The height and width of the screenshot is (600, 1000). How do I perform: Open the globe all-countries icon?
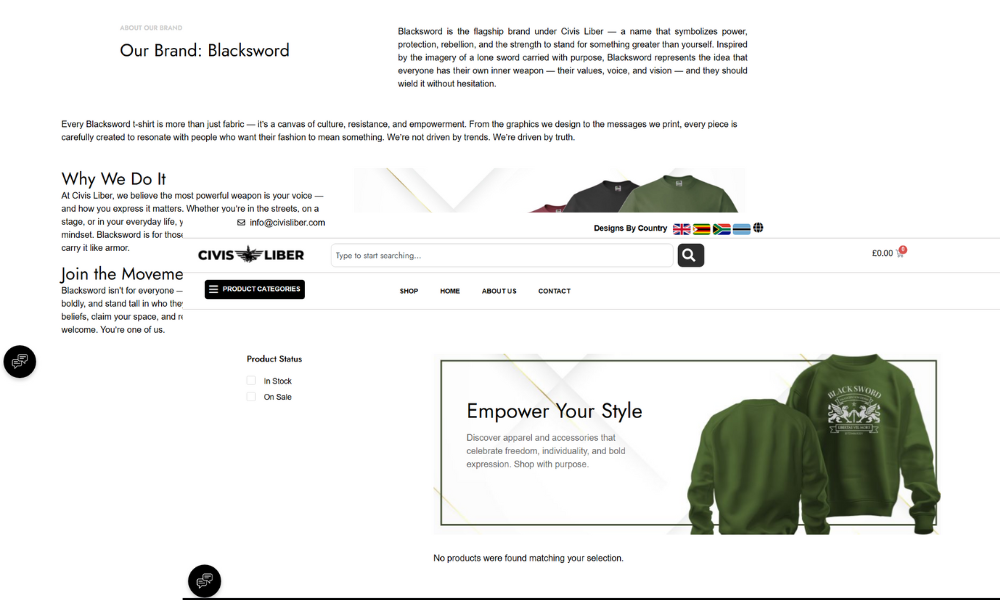pos(758,228)
